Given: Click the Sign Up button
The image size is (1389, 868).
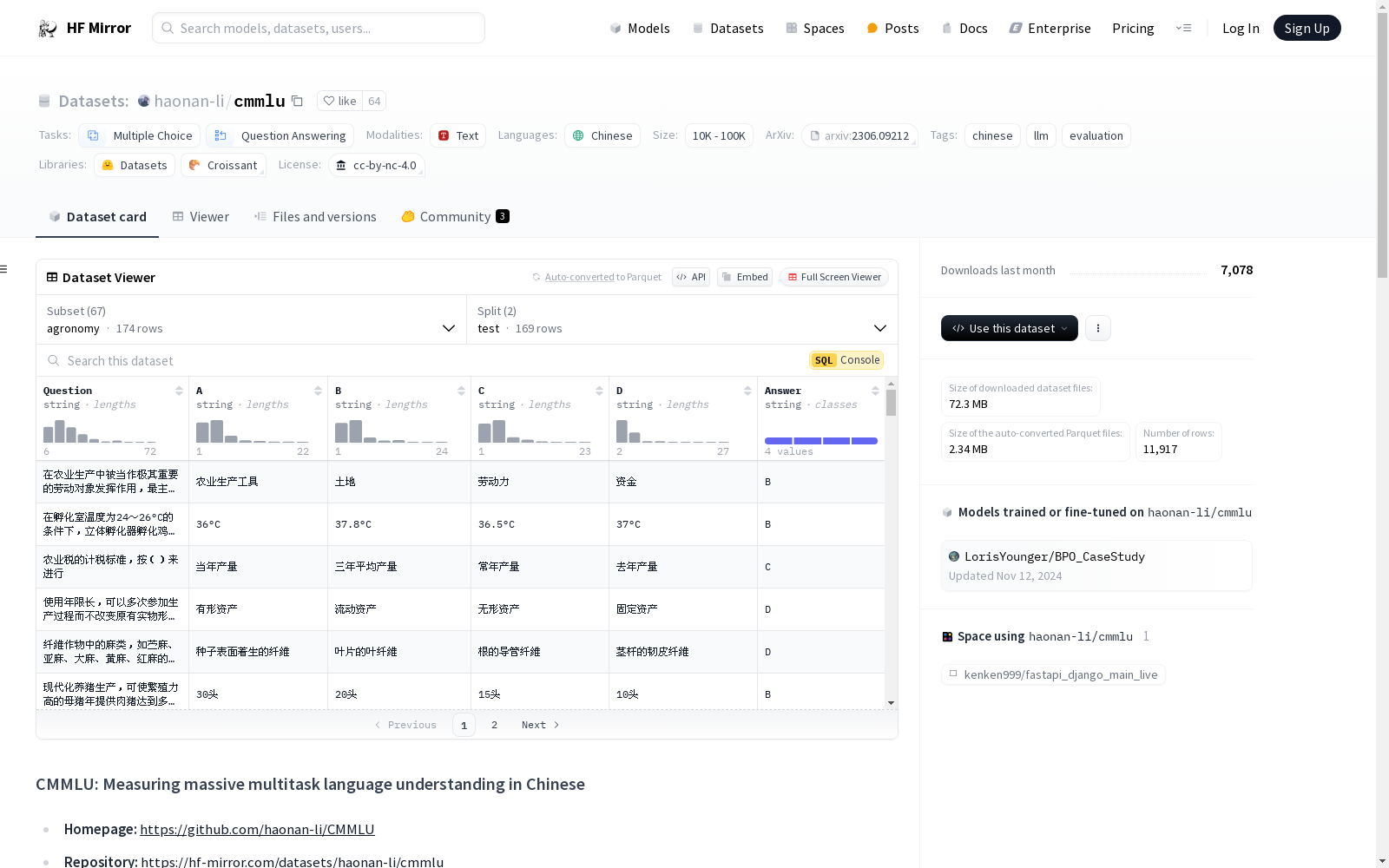Looking at the screenshot, I should (x=1307, y=28).
